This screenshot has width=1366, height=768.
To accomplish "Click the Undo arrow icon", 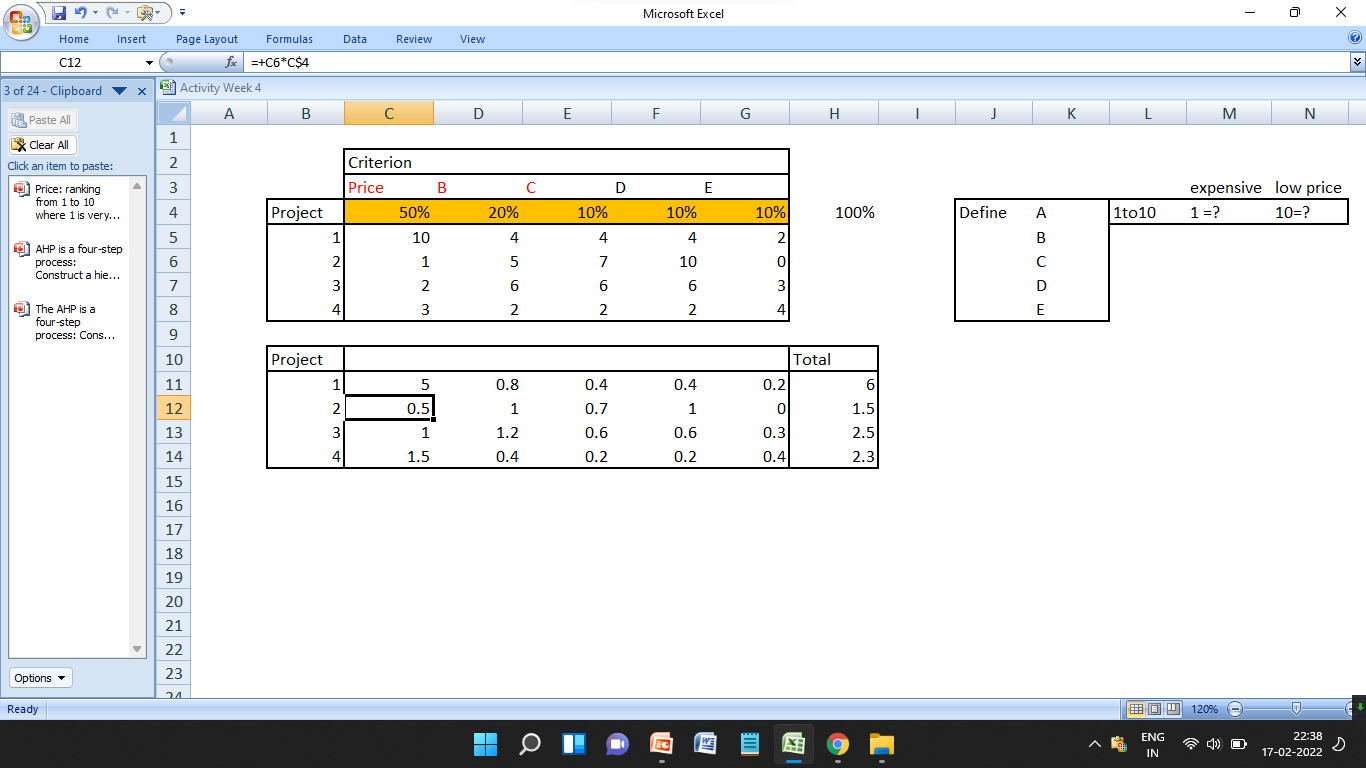I will coord(81,12).
